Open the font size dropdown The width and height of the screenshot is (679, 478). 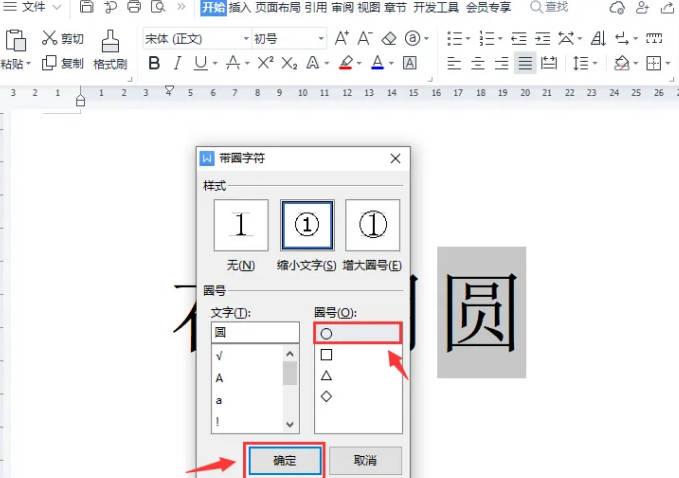(x=321, y=39)
